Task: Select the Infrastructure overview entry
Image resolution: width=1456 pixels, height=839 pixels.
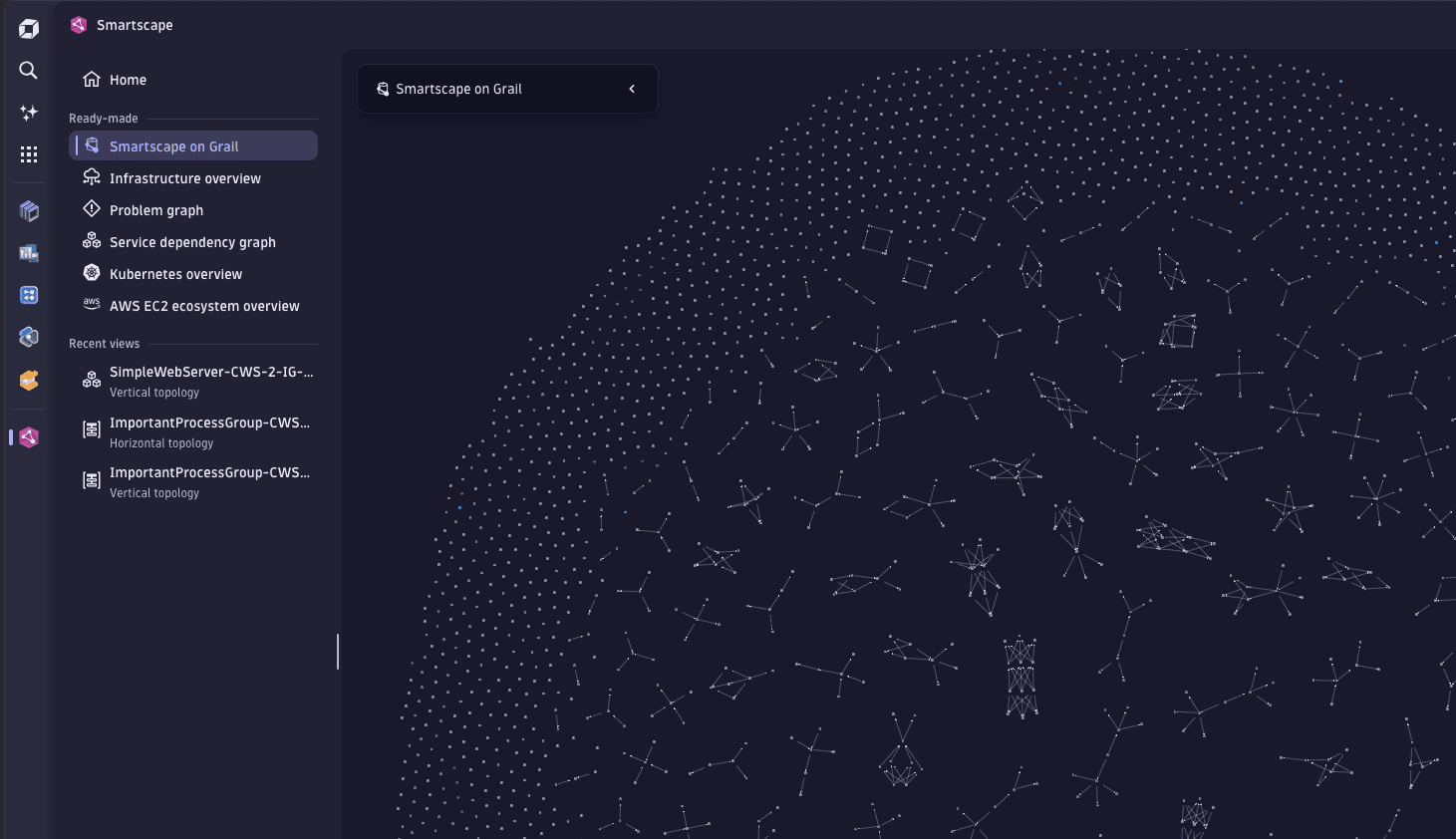Action: 185,177
